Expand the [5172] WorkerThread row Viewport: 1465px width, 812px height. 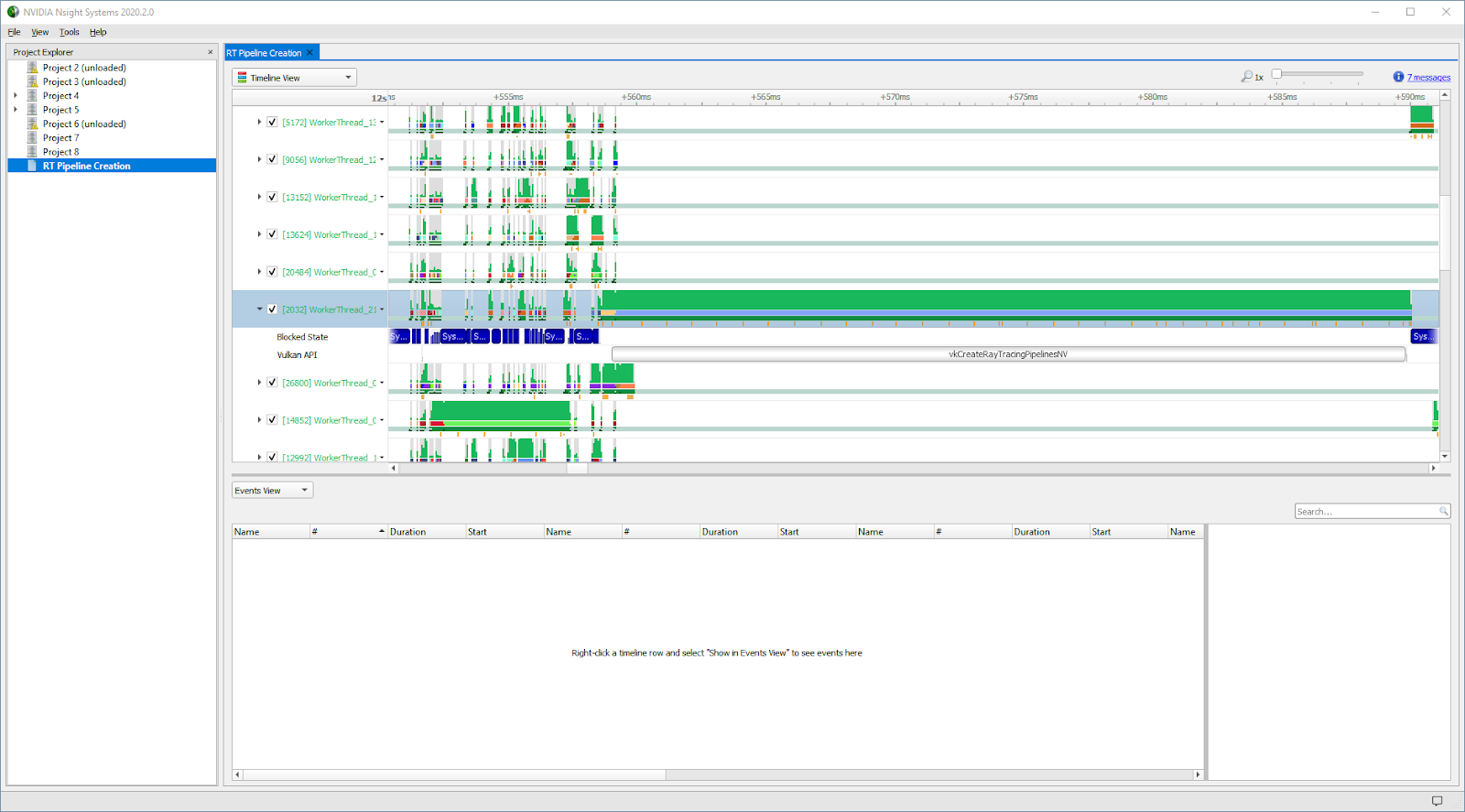pos(259,122)
